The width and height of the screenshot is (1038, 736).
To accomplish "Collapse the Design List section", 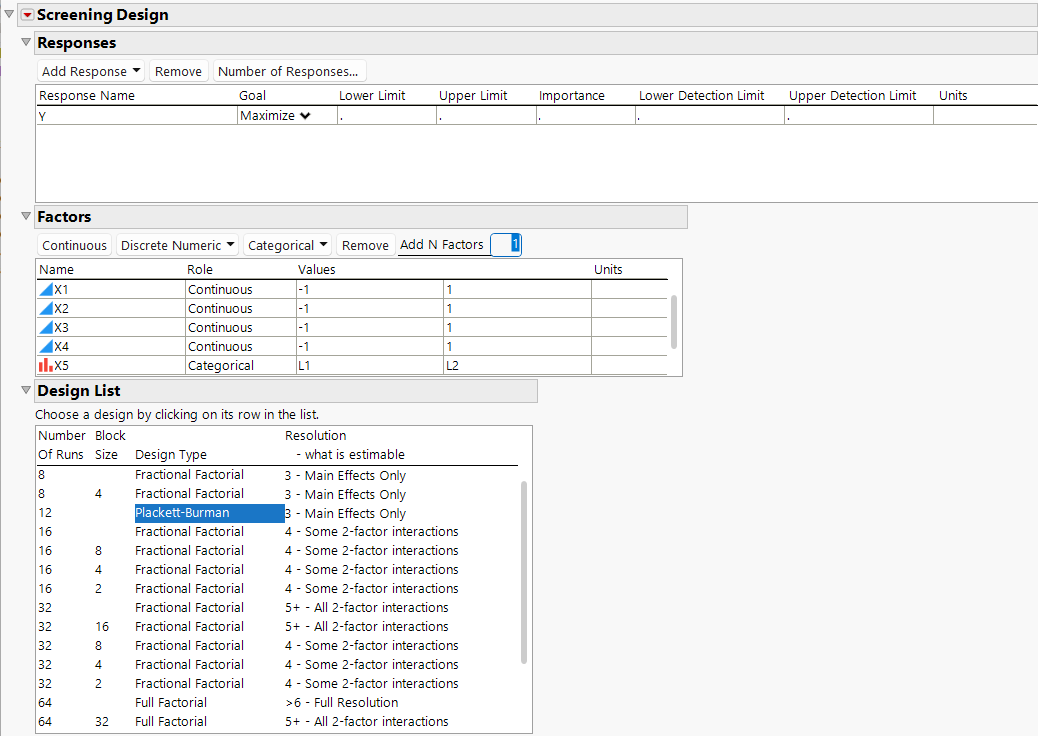I will tap(26, 391).
